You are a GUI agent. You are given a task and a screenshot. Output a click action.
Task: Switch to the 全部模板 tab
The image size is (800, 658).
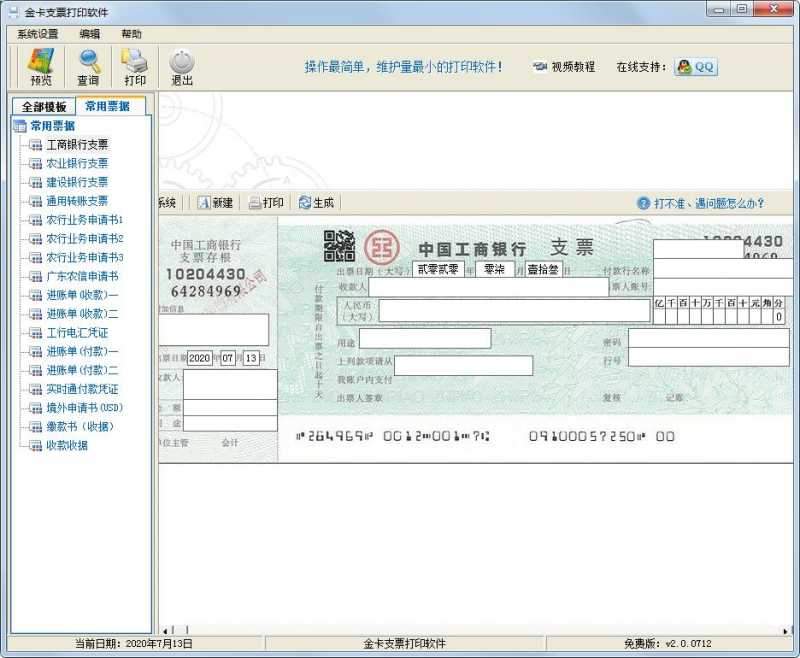click(x=44, y=107)
